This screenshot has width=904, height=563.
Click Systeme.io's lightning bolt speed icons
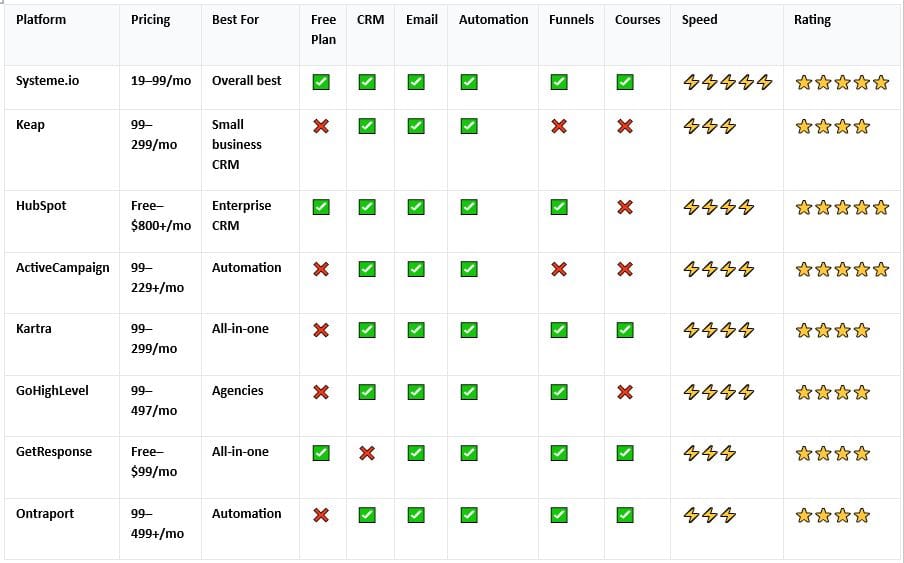pyautogui.click(x=727, y=83)
